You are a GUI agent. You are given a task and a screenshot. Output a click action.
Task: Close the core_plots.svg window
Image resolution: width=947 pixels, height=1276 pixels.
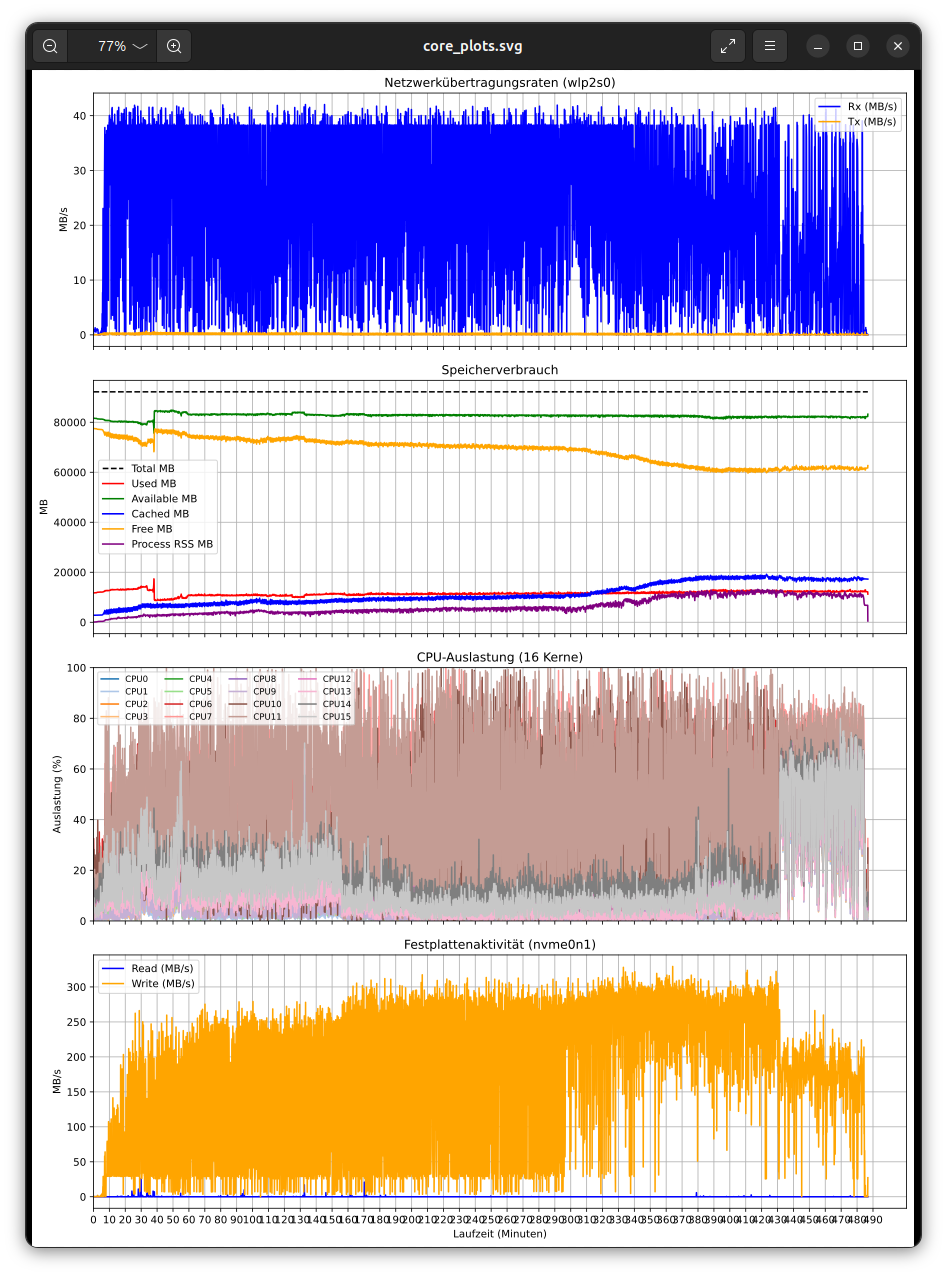[898, 46]
